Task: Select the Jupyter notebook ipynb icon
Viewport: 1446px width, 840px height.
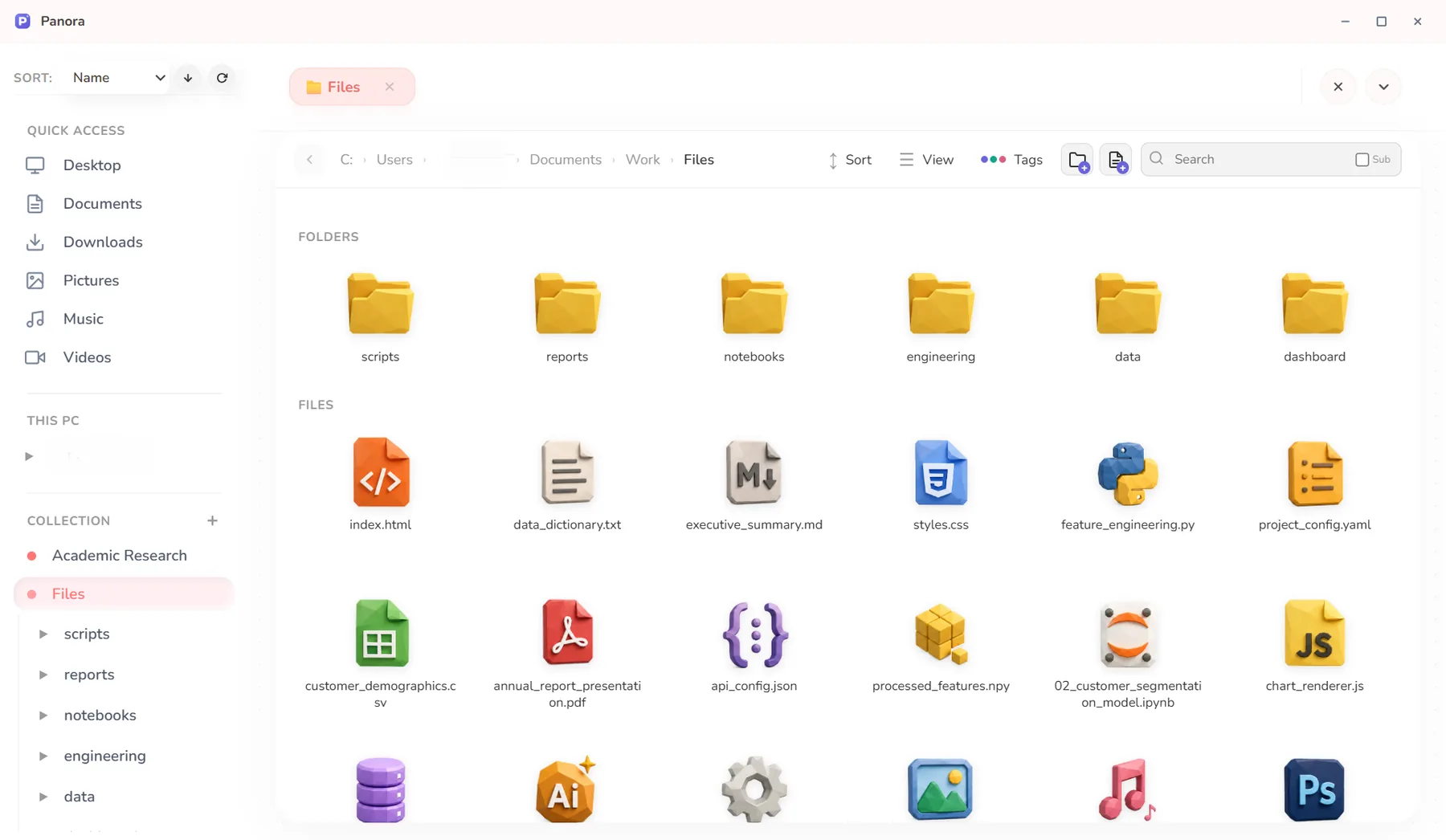Action: 1128,634
